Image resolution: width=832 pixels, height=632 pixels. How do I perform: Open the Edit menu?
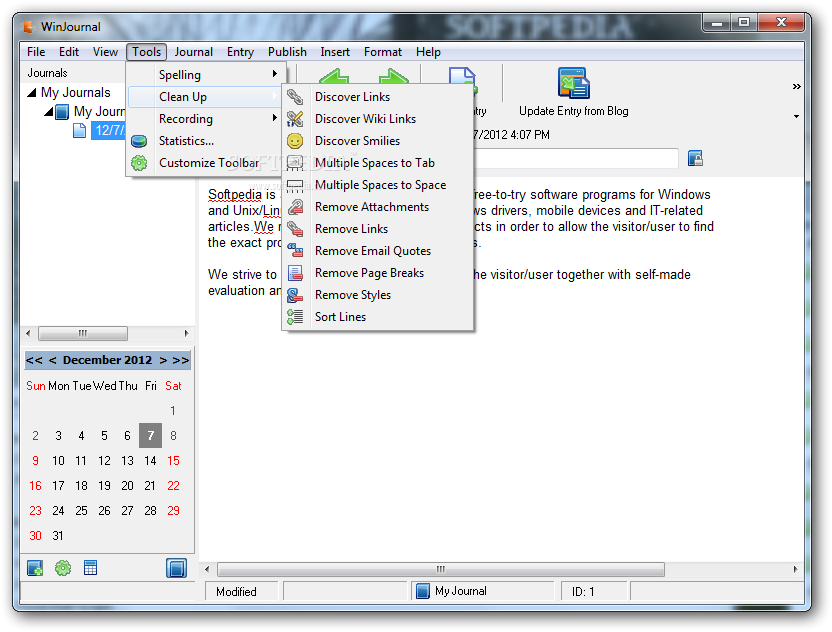(x=69, y=52)
